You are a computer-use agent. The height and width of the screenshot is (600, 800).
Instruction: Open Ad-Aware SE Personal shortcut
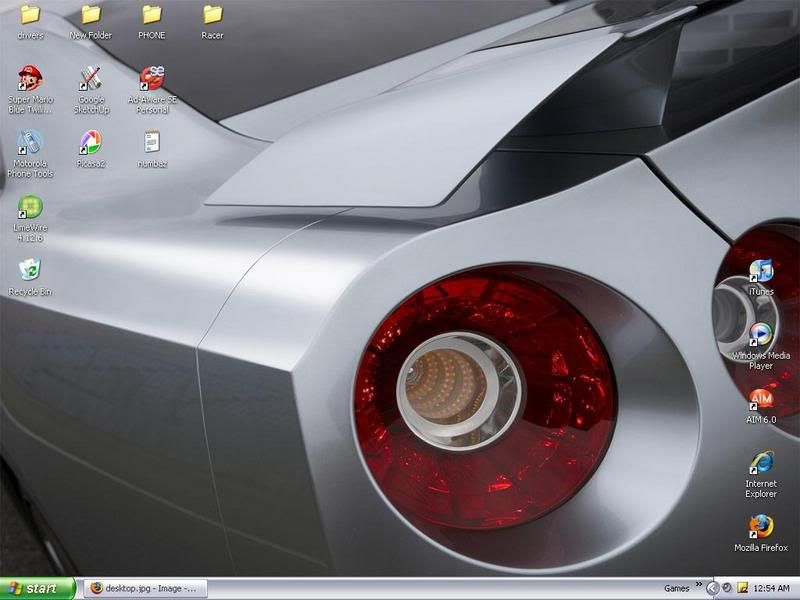[x=152, y=79]
